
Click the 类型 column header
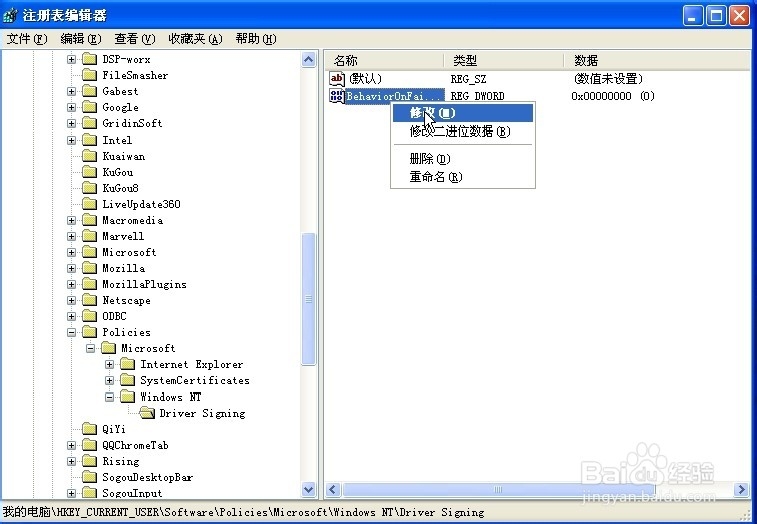click(504, 60)
